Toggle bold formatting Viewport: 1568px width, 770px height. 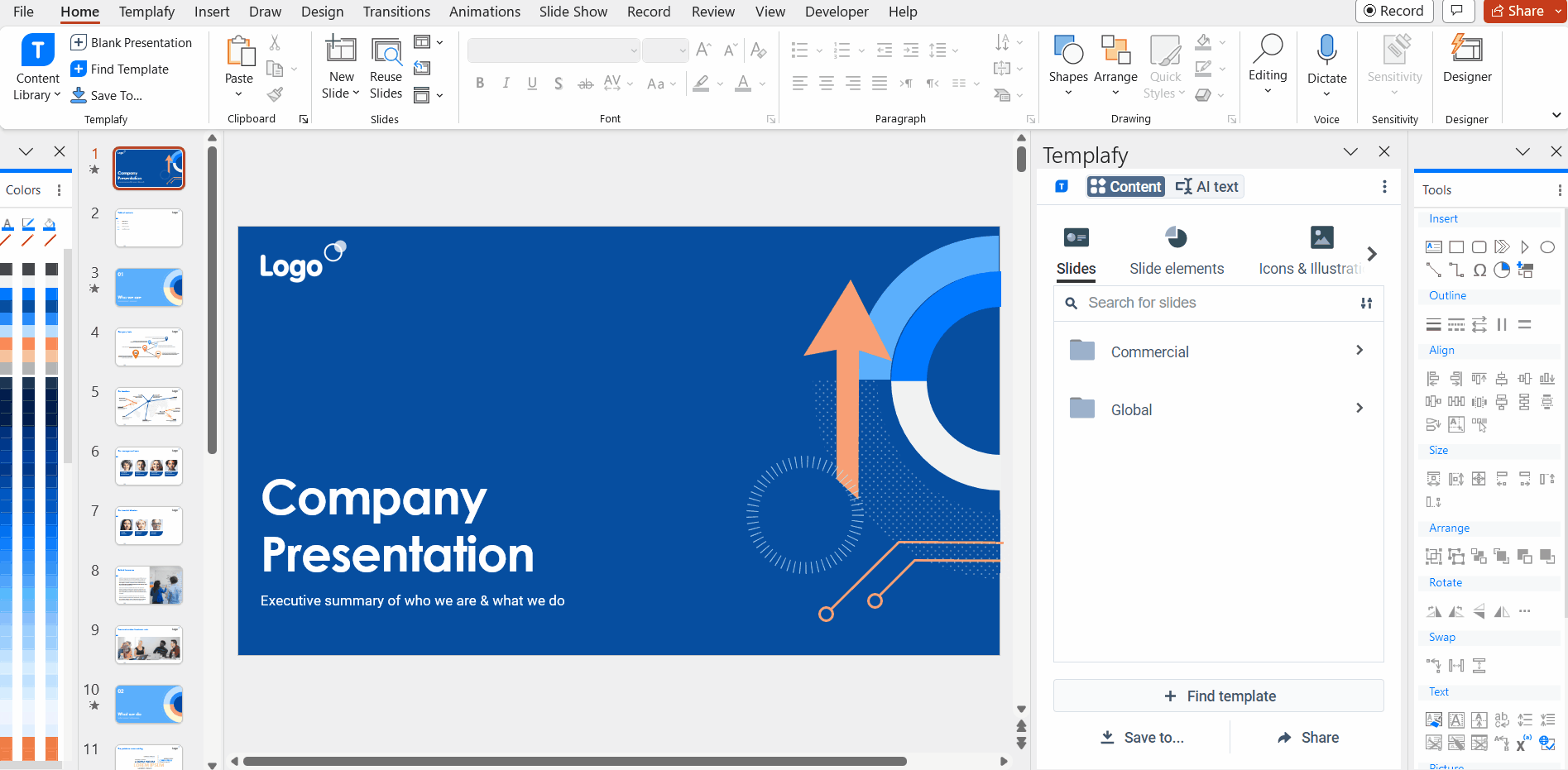coord(479,83)
